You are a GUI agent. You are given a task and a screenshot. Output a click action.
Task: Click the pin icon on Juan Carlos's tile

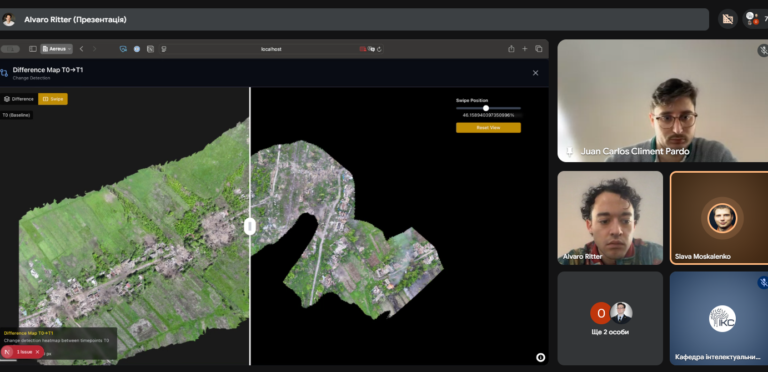(569, 152)
